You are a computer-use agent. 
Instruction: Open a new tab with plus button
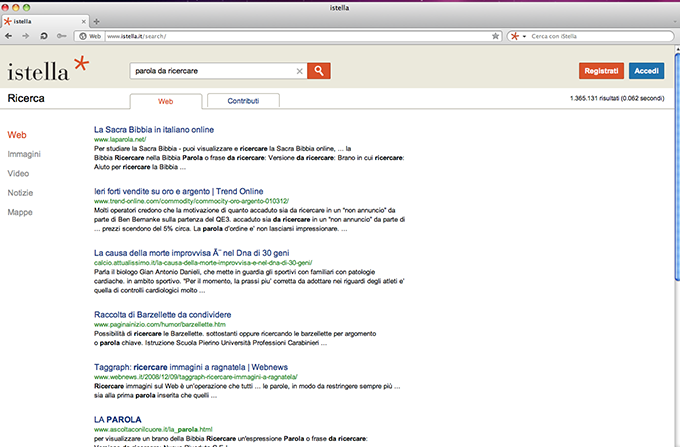coord(96,21)
